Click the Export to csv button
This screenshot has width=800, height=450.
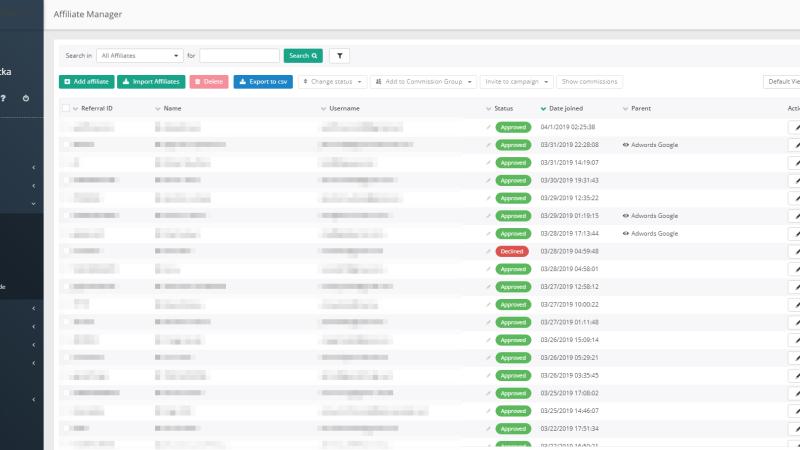click(263, 82)
